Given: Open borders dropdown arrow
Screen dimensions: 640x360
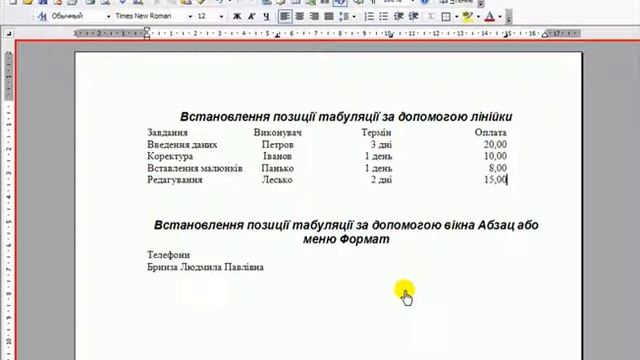Looking at the screenshot, I should coord(456,17).
